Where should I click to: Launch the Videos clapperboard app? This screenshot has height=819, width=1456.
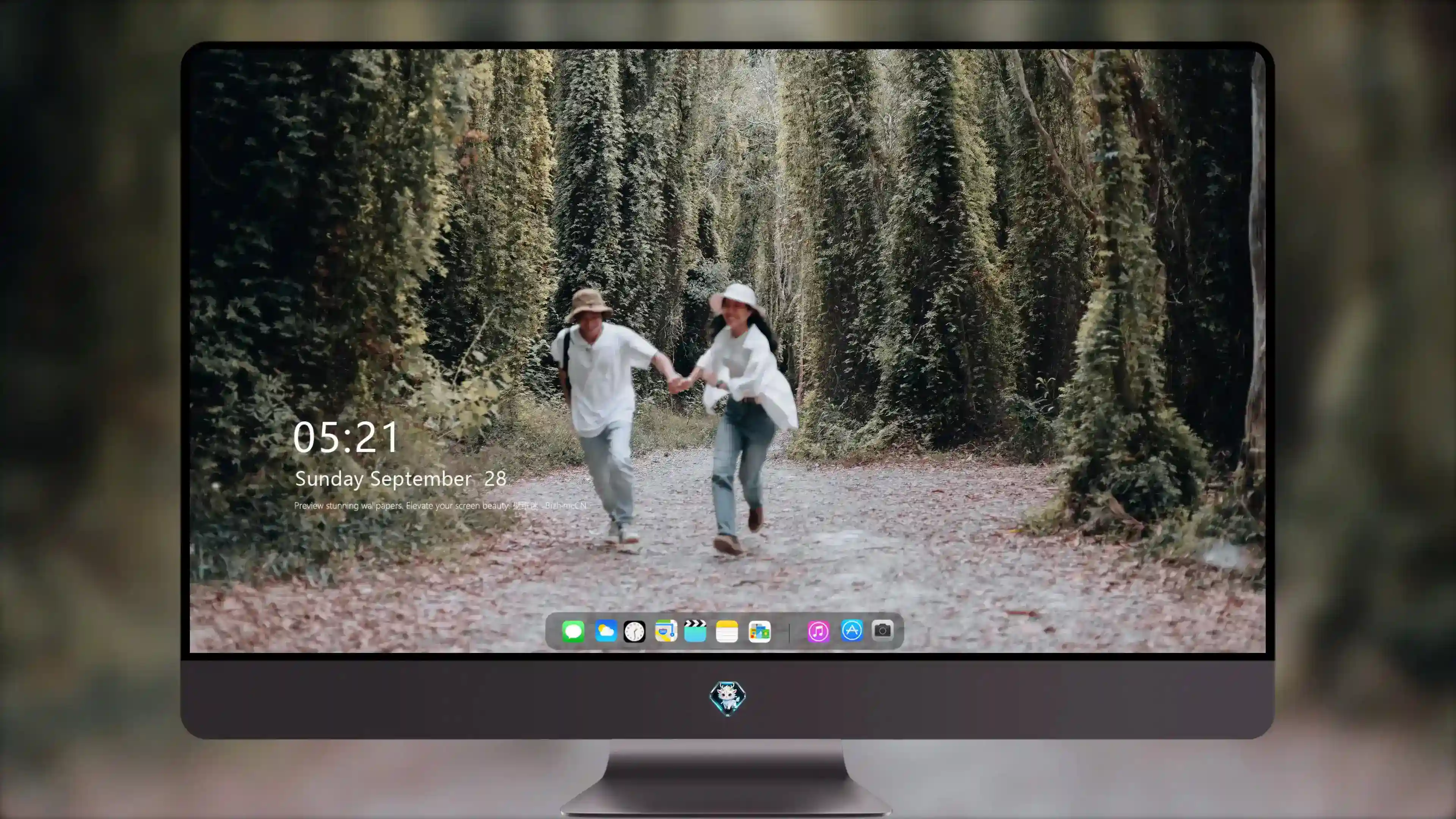695,631
